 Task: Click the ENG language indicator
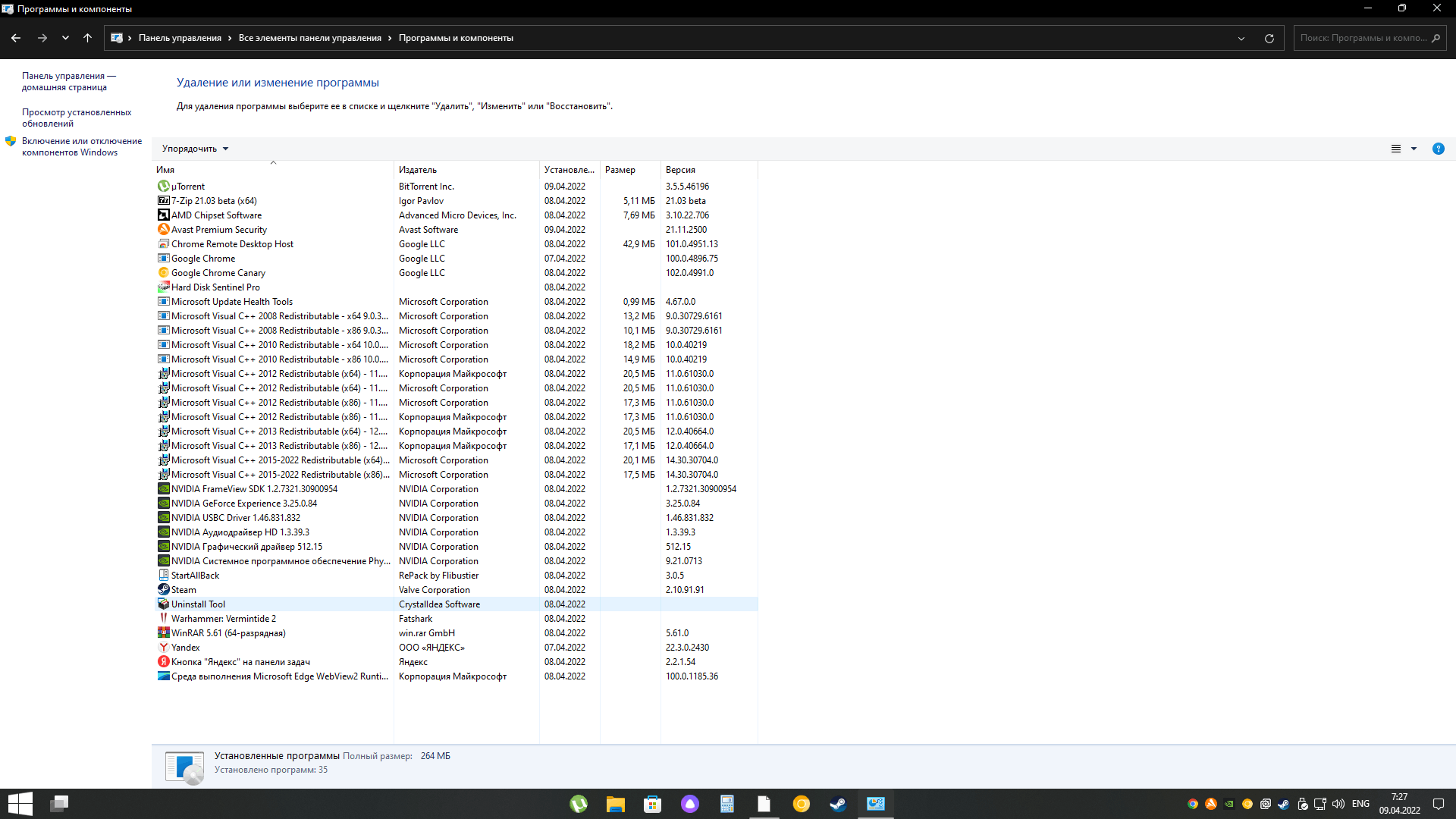click(1360, 804)
